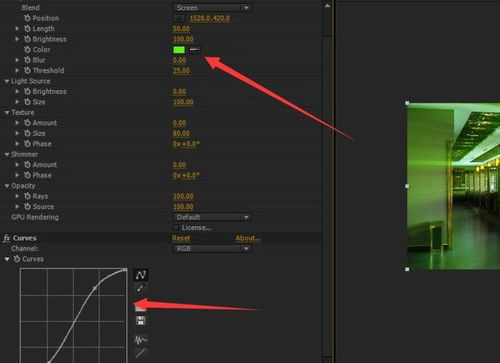Click the smooth curve icon
Viewport: 500px width, 363px height.
coord(141,340)
